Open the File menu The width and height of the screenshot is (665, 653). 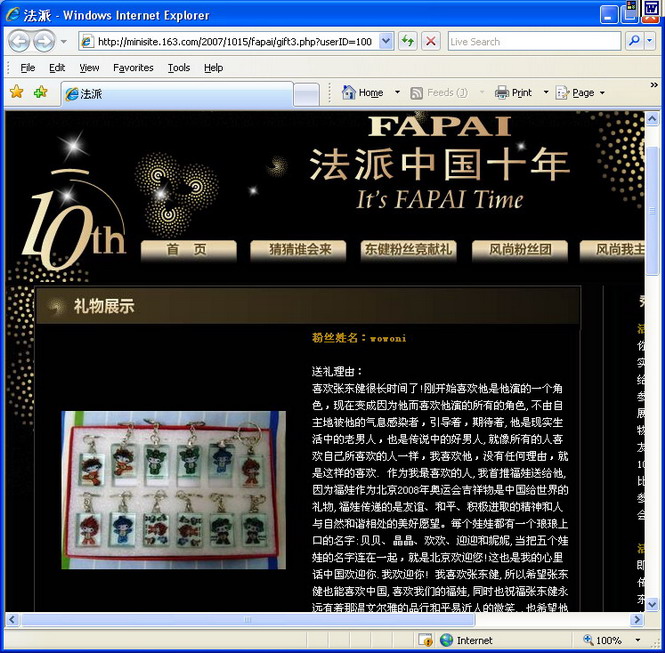coord(28,68)
